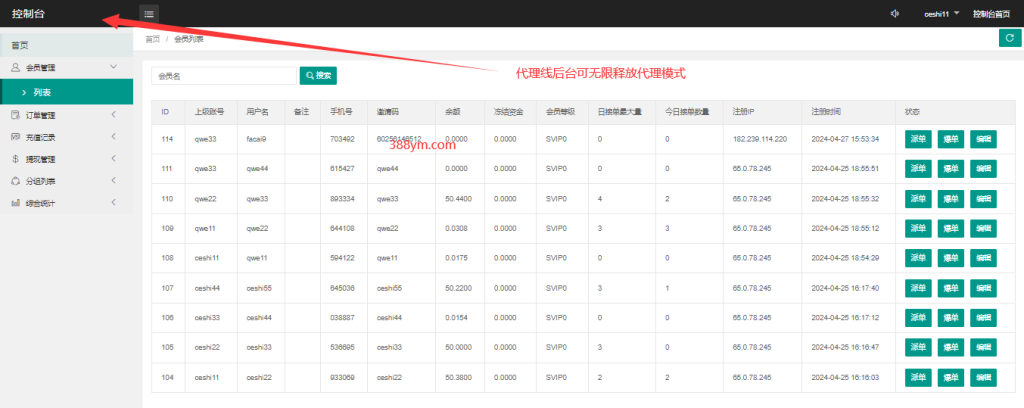Click the 会员管理 user icon in sidebar
The height and width of the screenshot is (408, 1024).
[x=16, y=67]
